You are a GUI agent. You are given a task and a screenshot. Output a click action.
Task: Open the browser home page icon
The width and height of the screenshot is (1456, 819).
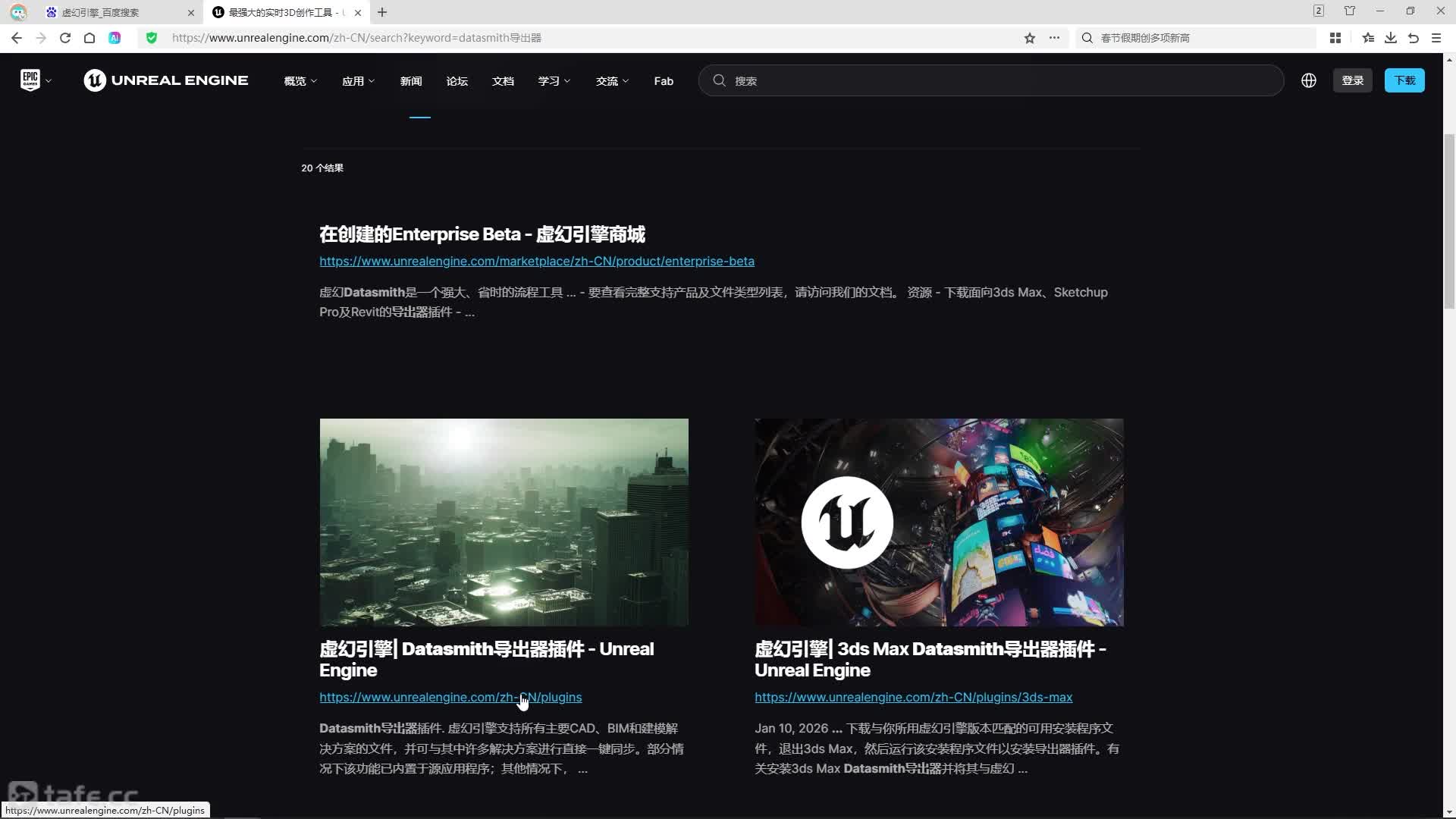(x=89, y=38)
